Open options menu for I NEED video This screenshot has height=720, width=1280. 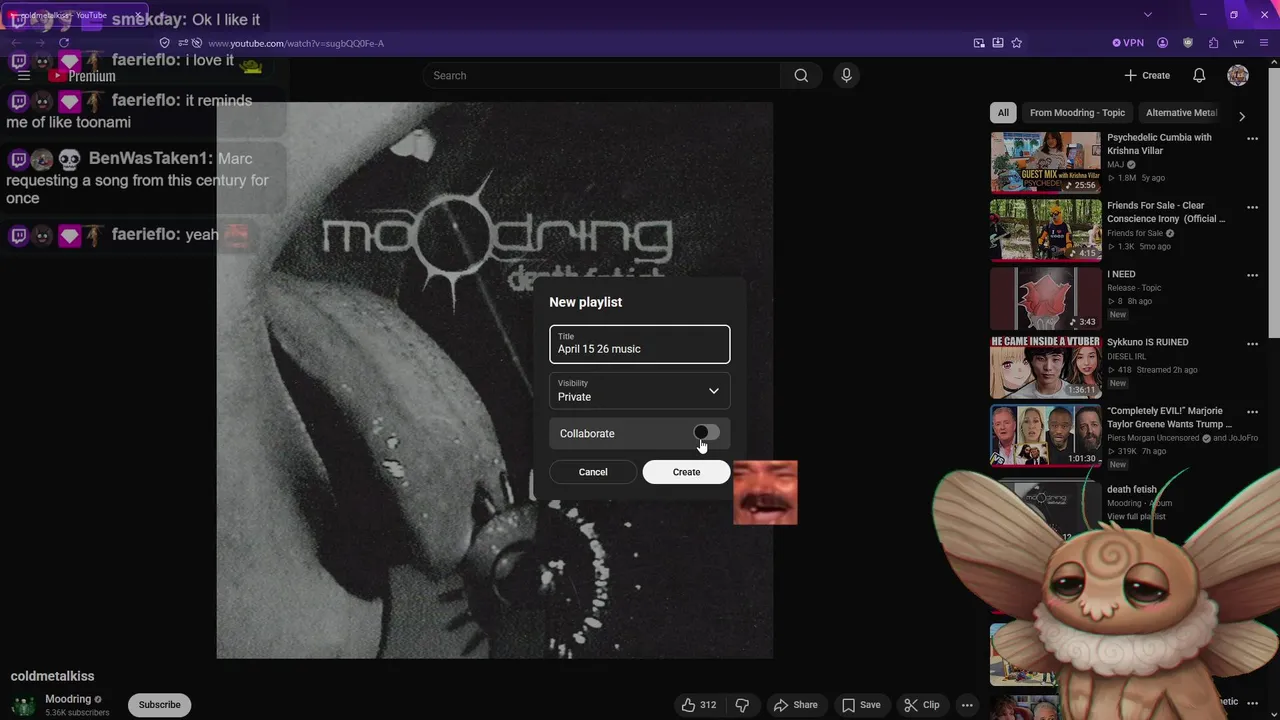click(1252, 275)
